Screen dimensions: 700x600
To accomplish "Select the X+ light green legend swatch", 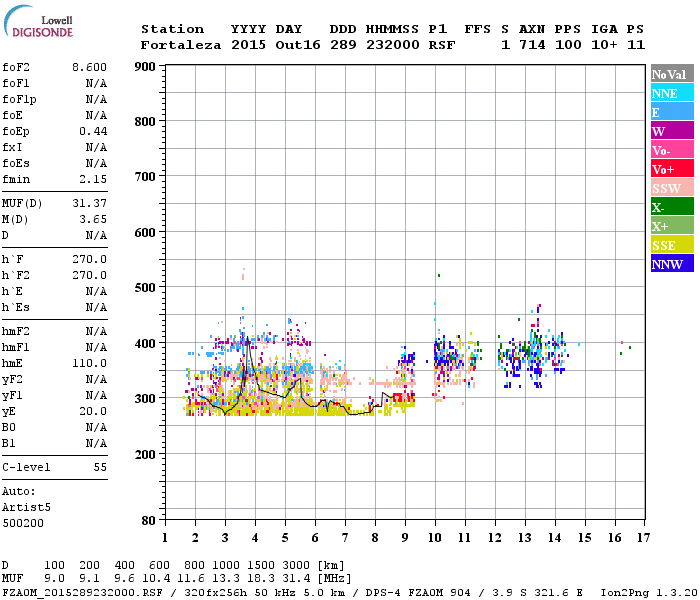I will point(672,226).
